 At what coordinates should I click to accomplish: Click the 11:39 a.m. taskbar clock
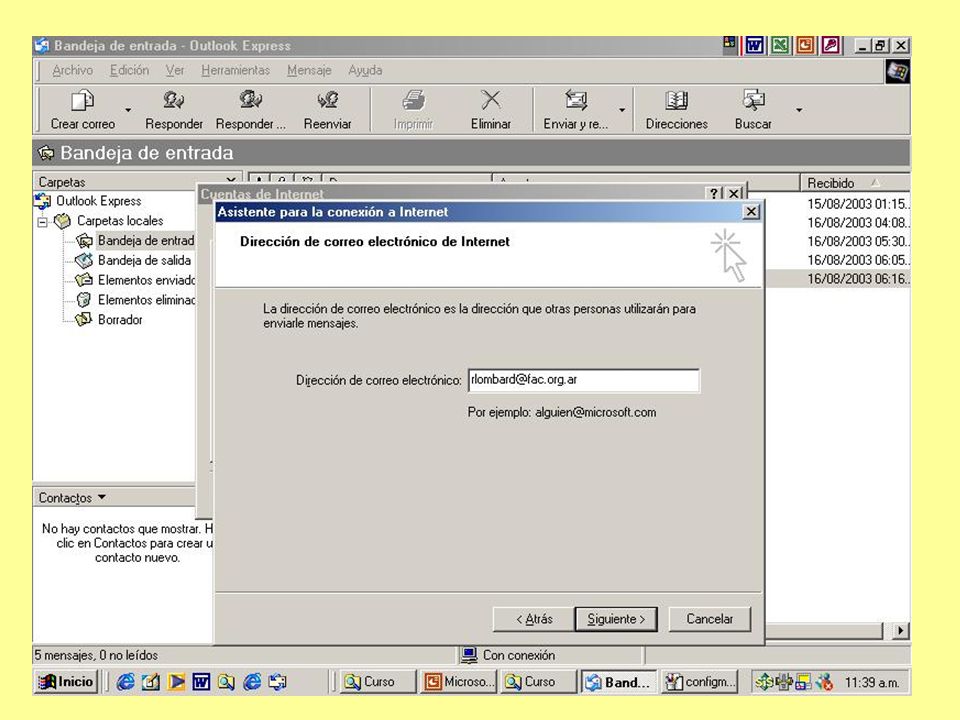872,682
